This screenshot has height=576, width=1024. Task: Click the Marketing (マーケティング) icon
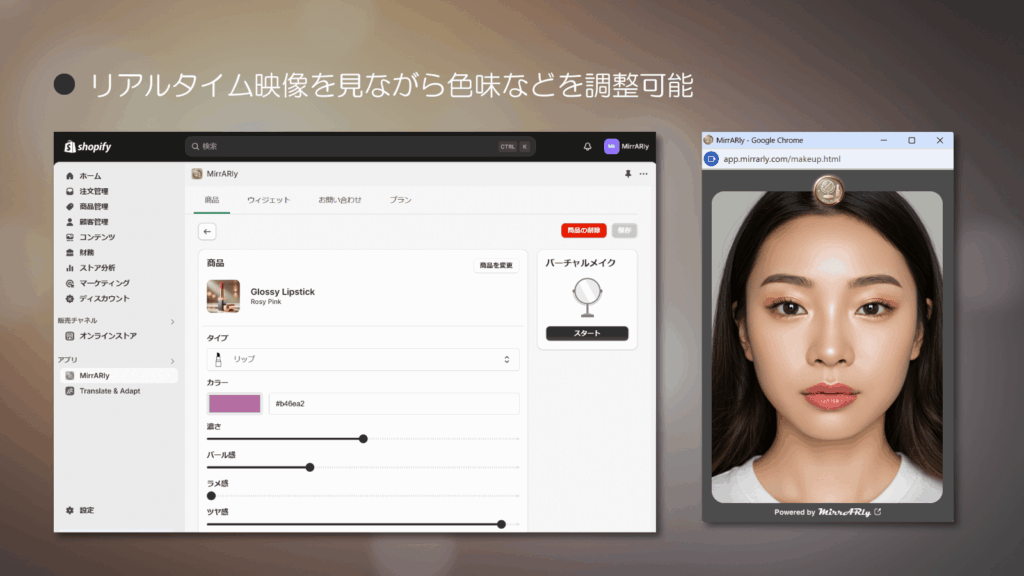pyautogui.click(x=70, y=283)
